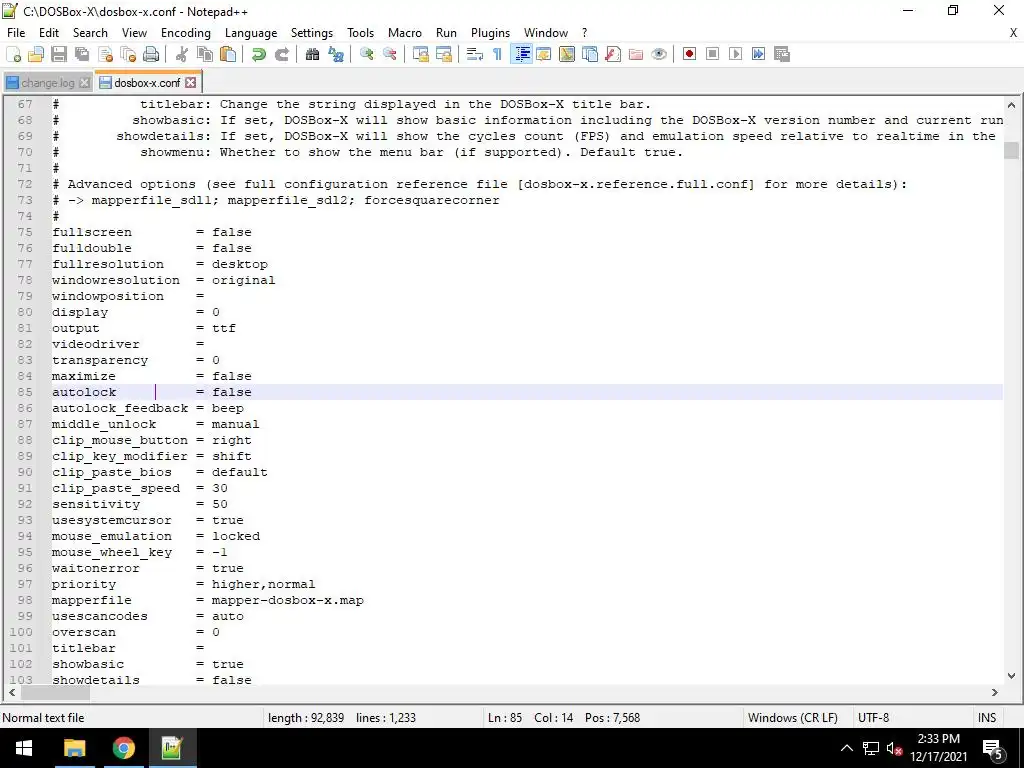Toggle synchronized horizontal scrolling

tap(444, 54)
